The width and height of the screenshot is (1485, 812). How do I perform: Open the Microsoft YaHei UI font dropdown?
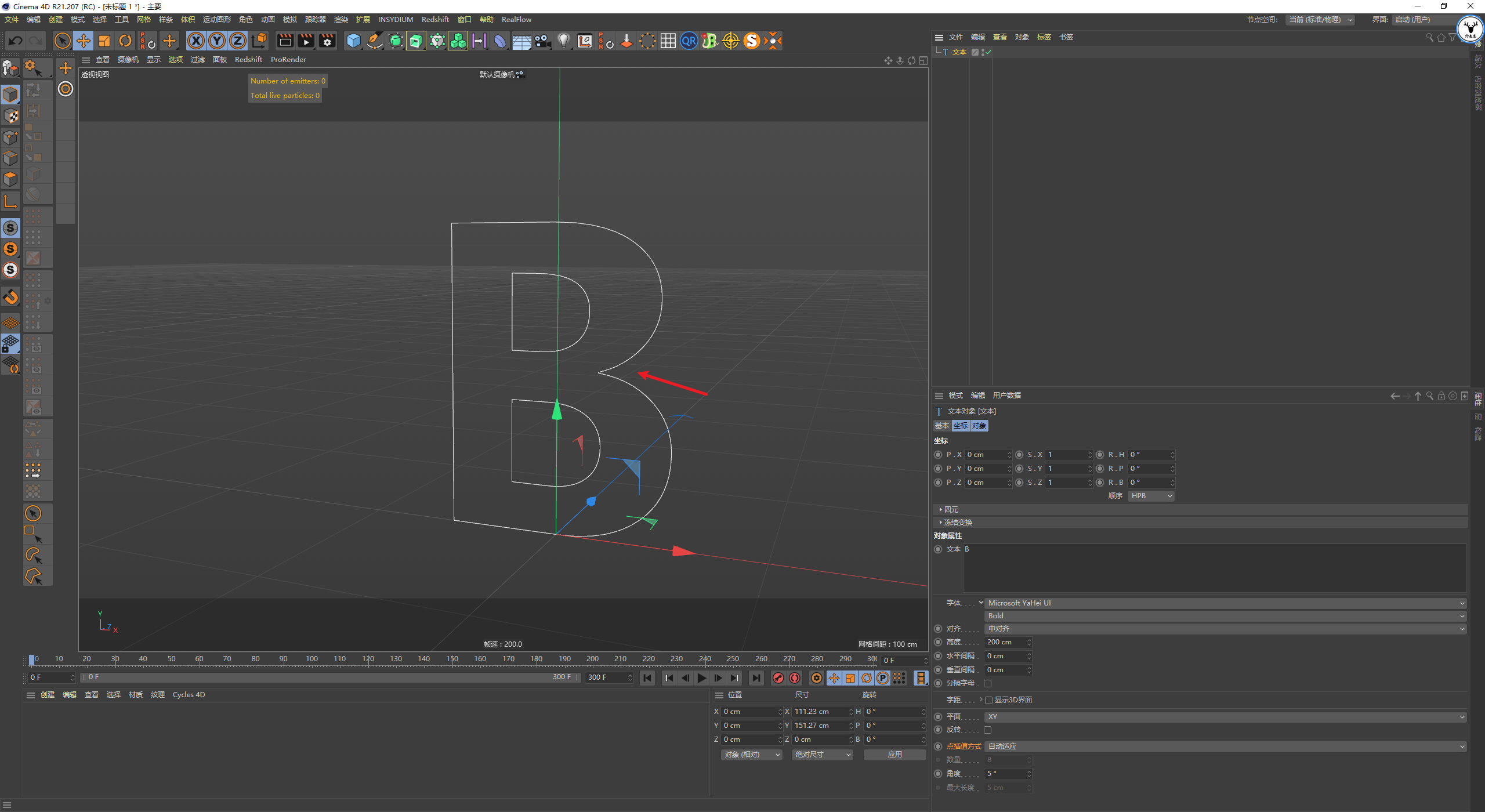1224,603
